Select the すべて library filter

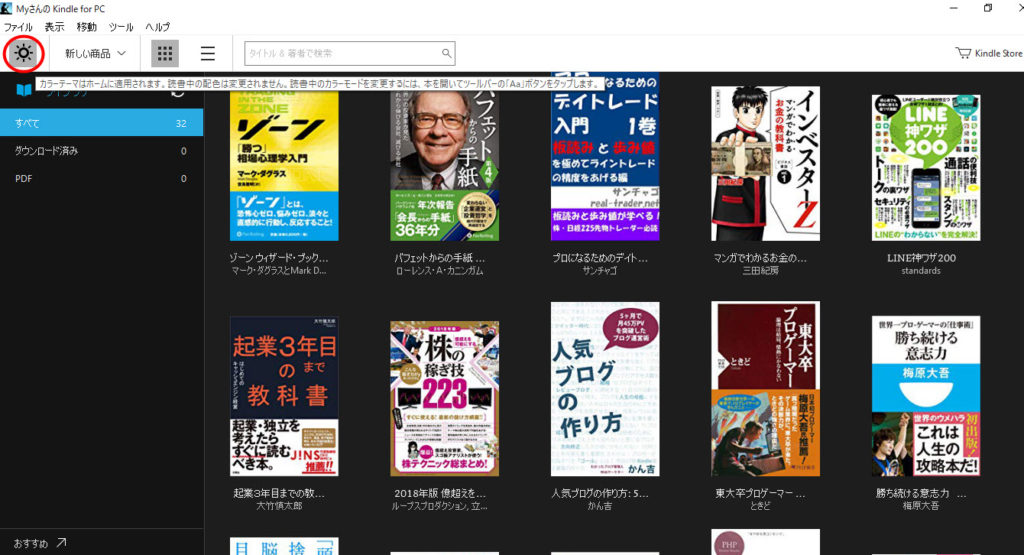pos(101,123)
